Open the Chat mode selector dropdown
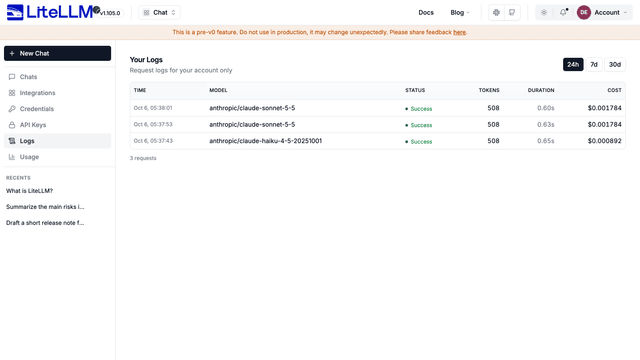The width and height of the screenshot is (640, 360). pyautogui.click(x=159, y=13)
